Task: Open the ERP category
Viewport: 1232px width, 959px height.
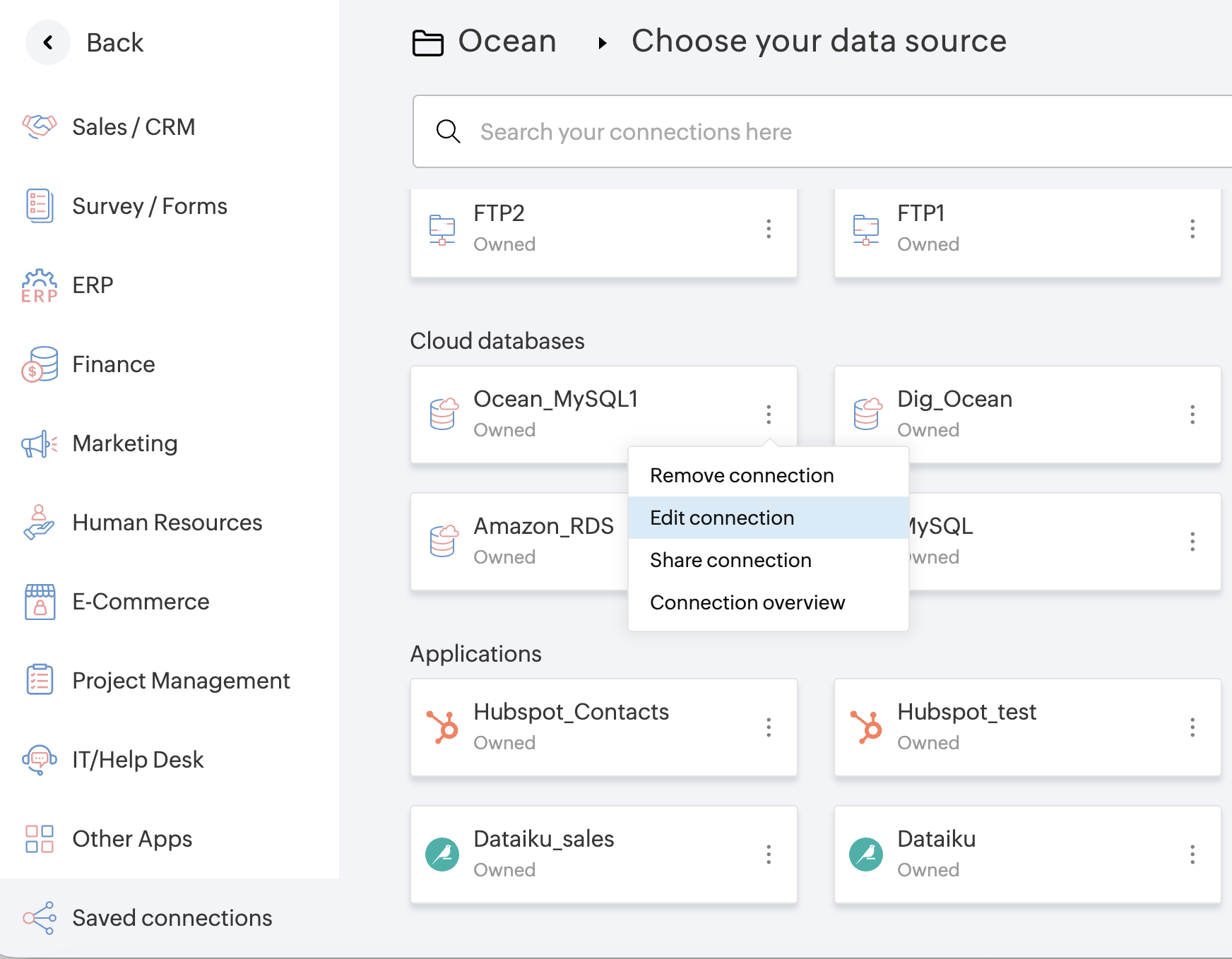Action: 92,285
